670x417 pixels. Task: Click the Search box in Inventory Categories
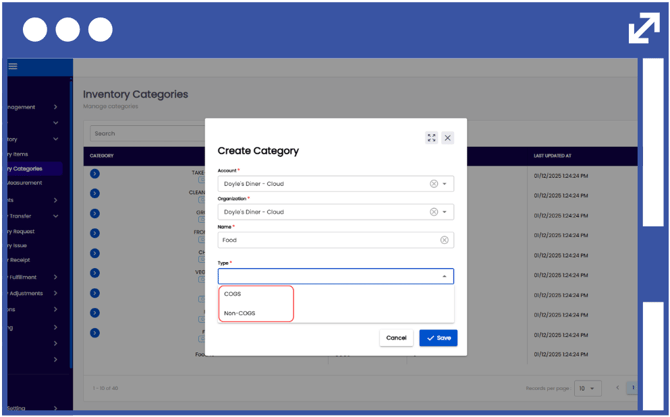pos(145,133)
